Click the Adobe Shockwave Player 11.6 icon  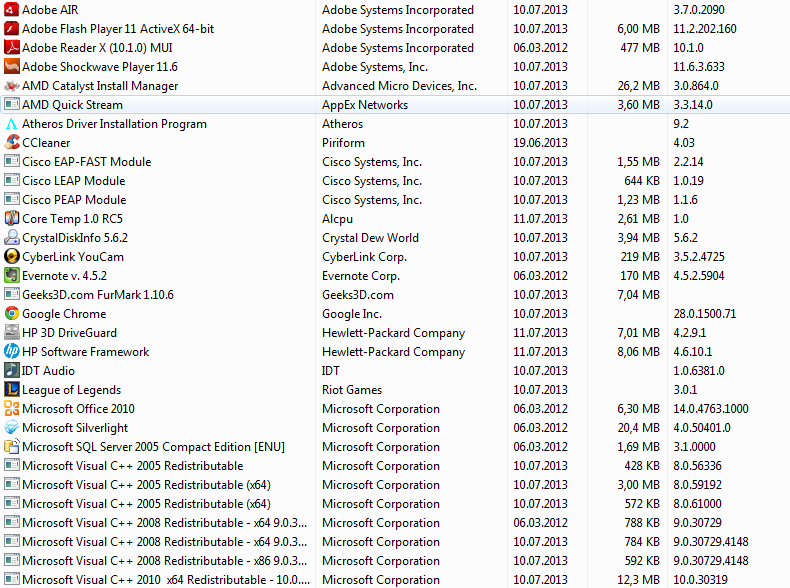click(x=12, y=67)
